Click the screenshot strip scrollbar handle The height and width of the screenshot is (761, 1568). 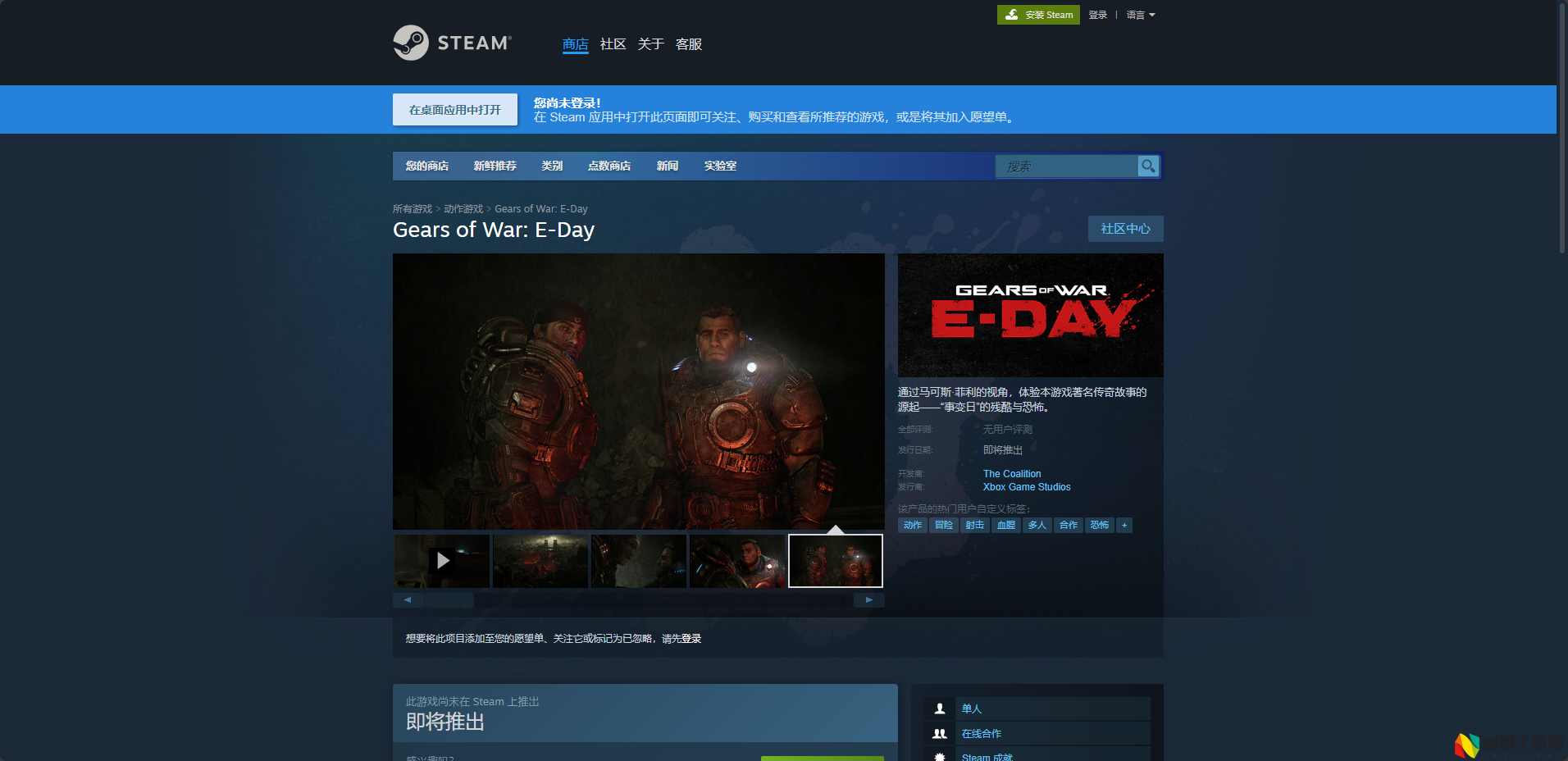(x=449, y=600)
